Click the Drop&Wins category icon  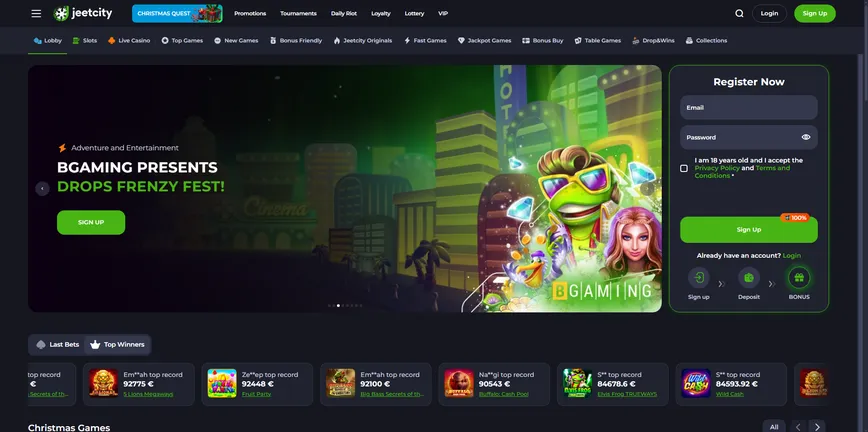tap(636, 40)
